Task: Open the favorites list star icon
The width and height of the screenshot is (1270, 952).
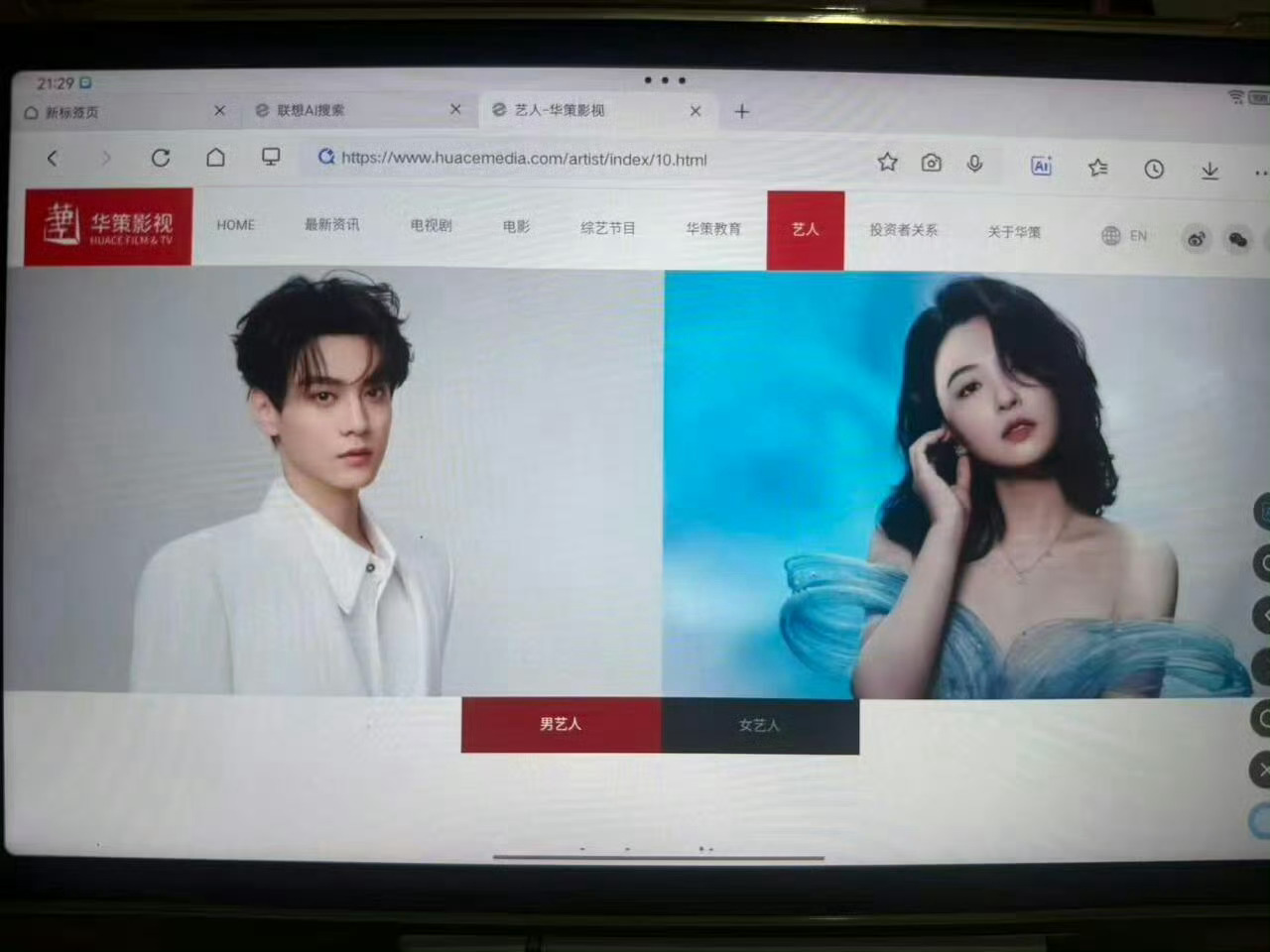Action: pos(1097,168)
